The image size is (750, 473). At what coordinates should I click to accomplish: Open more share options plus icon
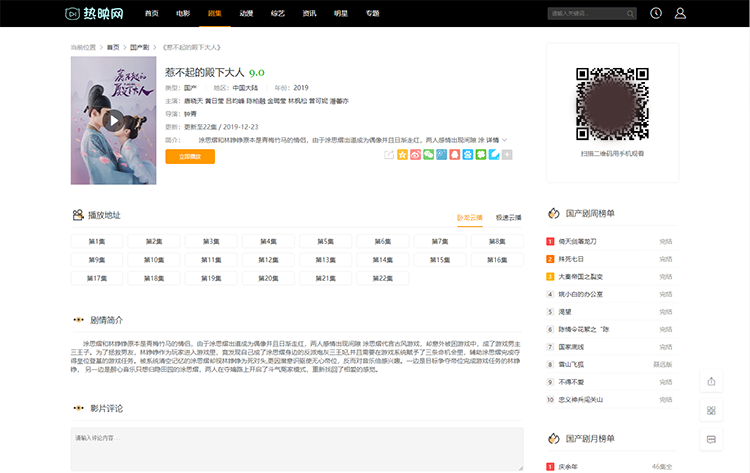tap(507, 154)
